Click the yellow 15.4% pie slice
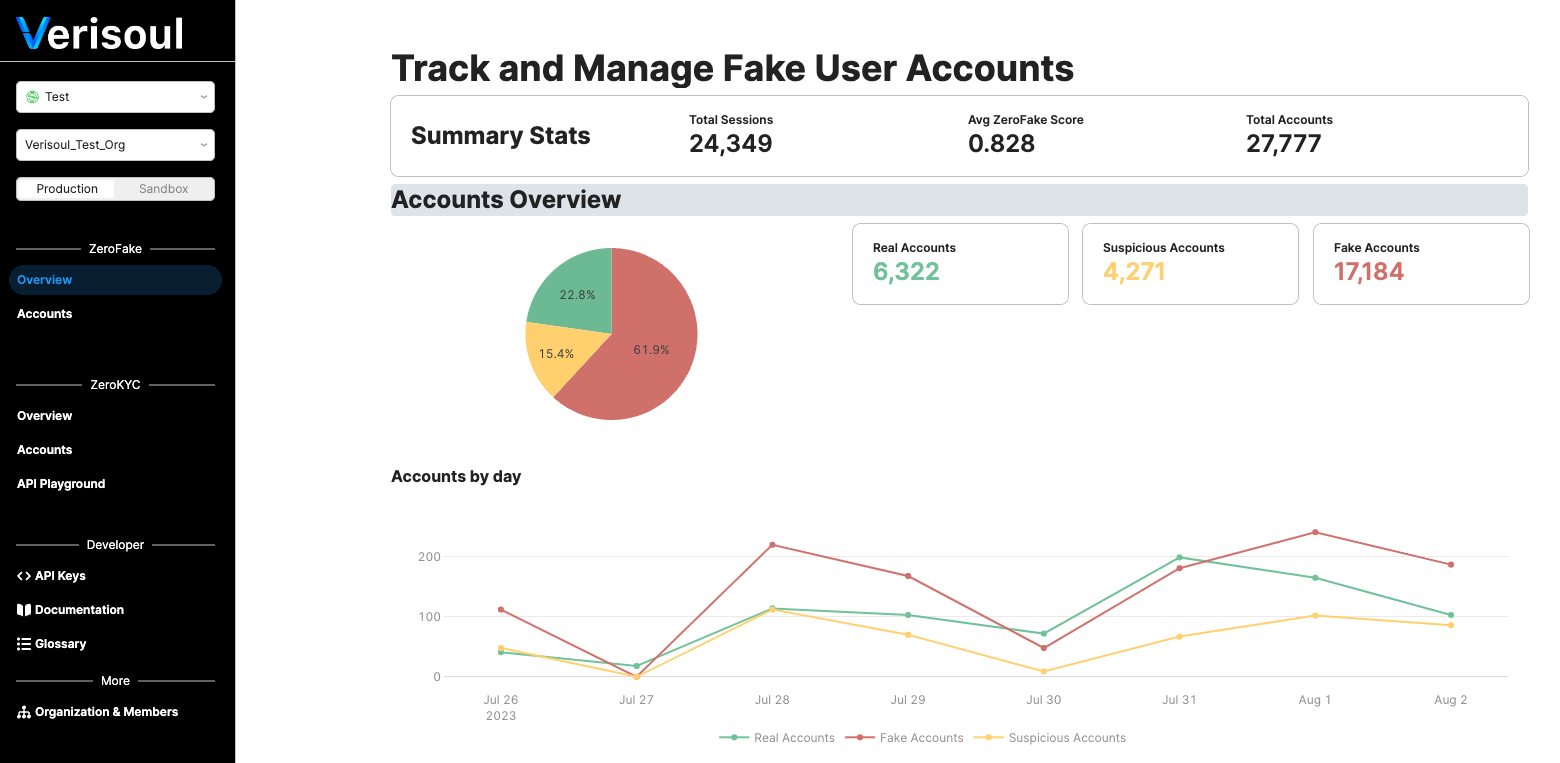The height and width of the screenshot is (763, 1560). point(558,354)
